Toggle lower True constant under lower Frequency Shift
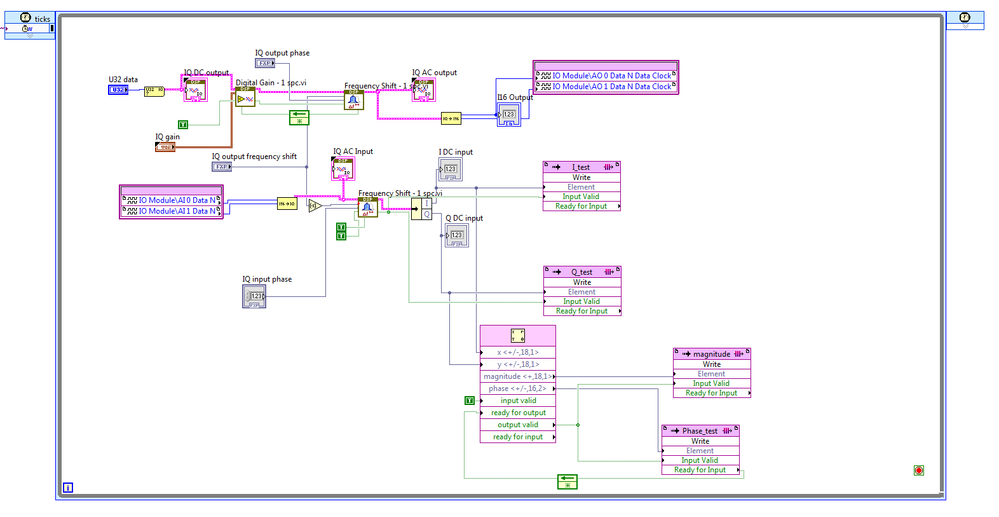This screenshot has height=517, width=999. pos(341,236)
